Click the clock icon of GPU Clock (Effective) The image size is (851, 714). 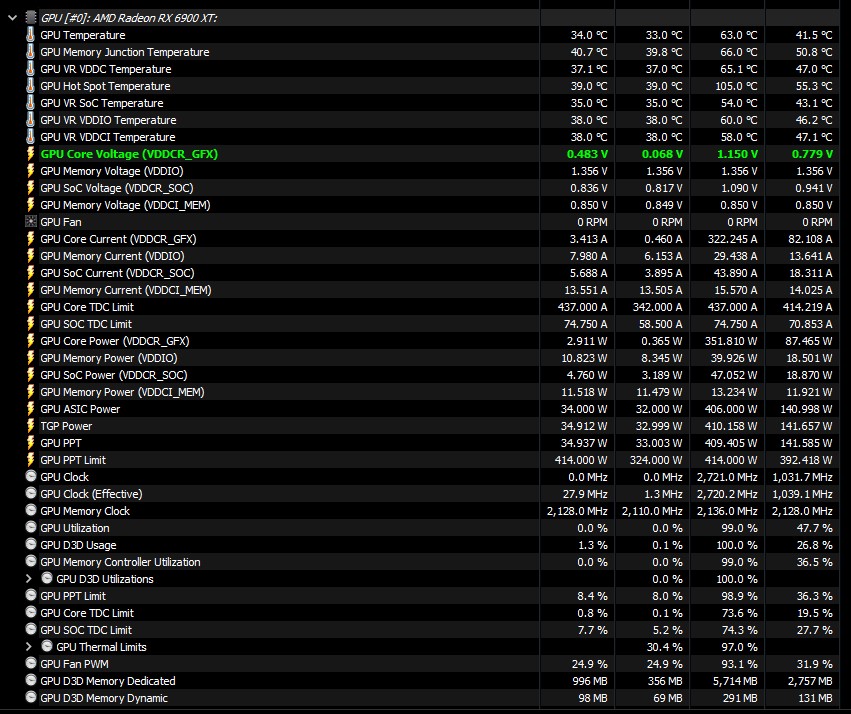31,494
